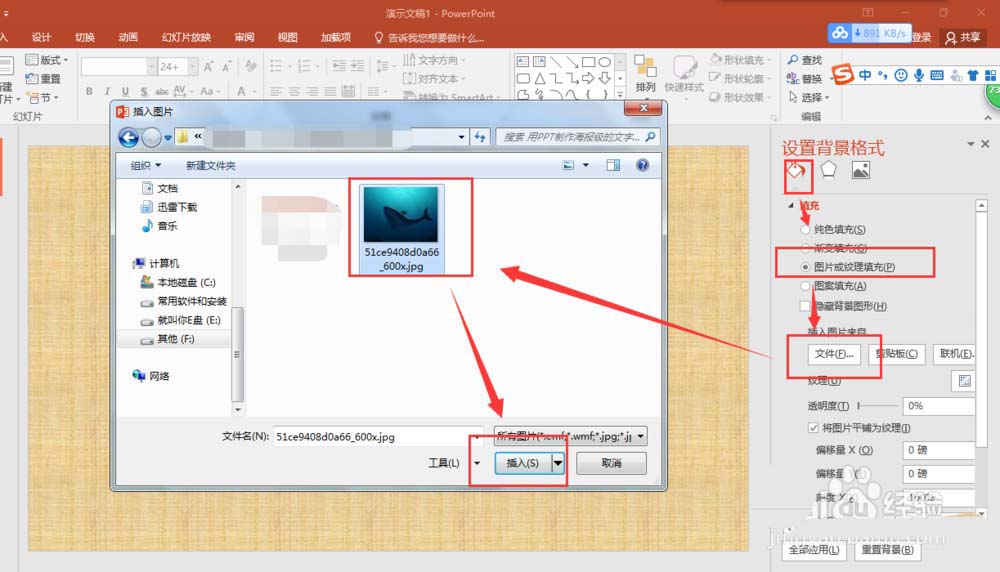Click the Back arrow in the Insert Picture dialog

[x=128, y=137]
